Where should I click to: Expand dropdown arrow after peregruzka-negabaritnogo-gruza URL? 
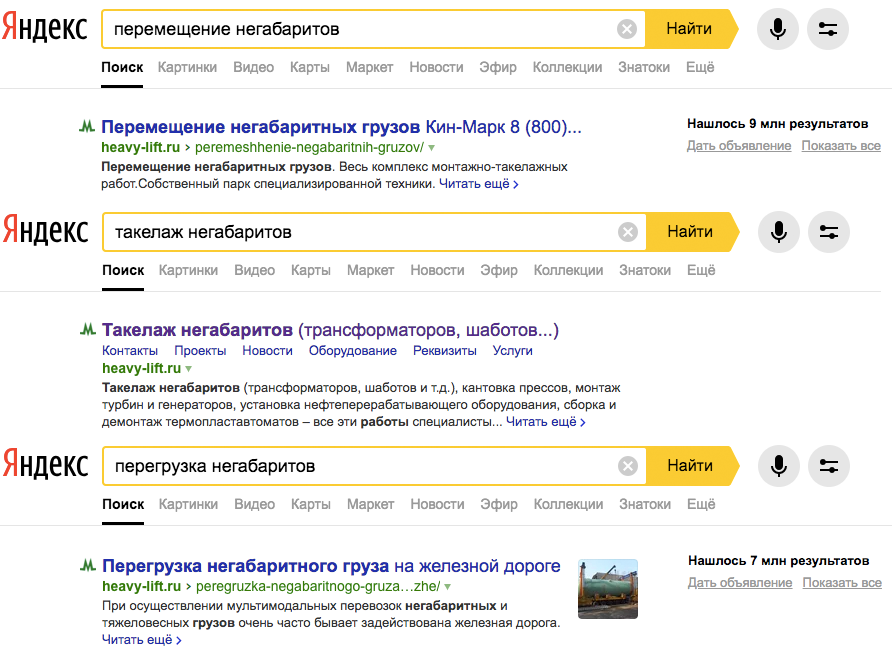tap(448, 586)
